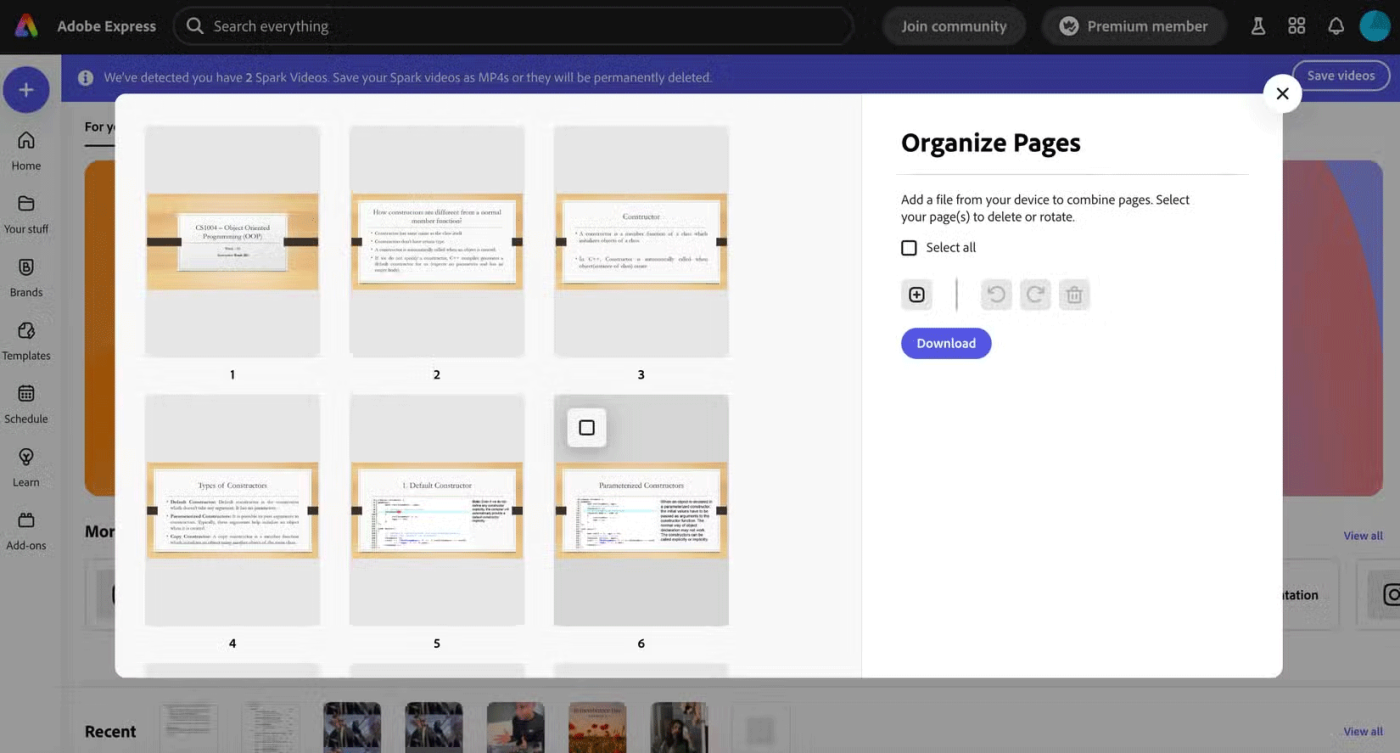Close the Organize Pages dialog
1400x753 pixels.
pos(1282,94)
